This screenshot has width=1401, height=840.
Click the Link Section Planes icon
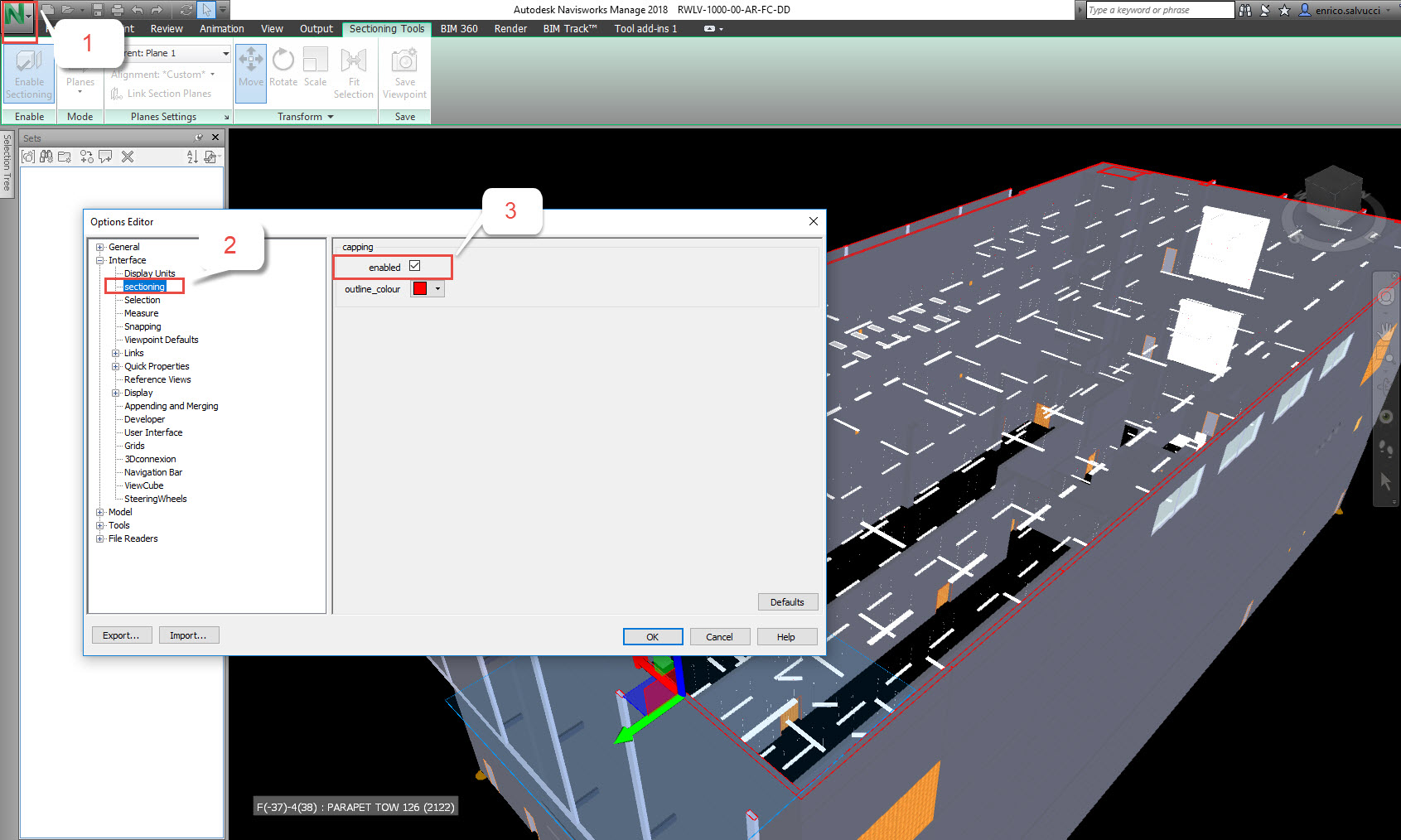click(x=117, y=94)
